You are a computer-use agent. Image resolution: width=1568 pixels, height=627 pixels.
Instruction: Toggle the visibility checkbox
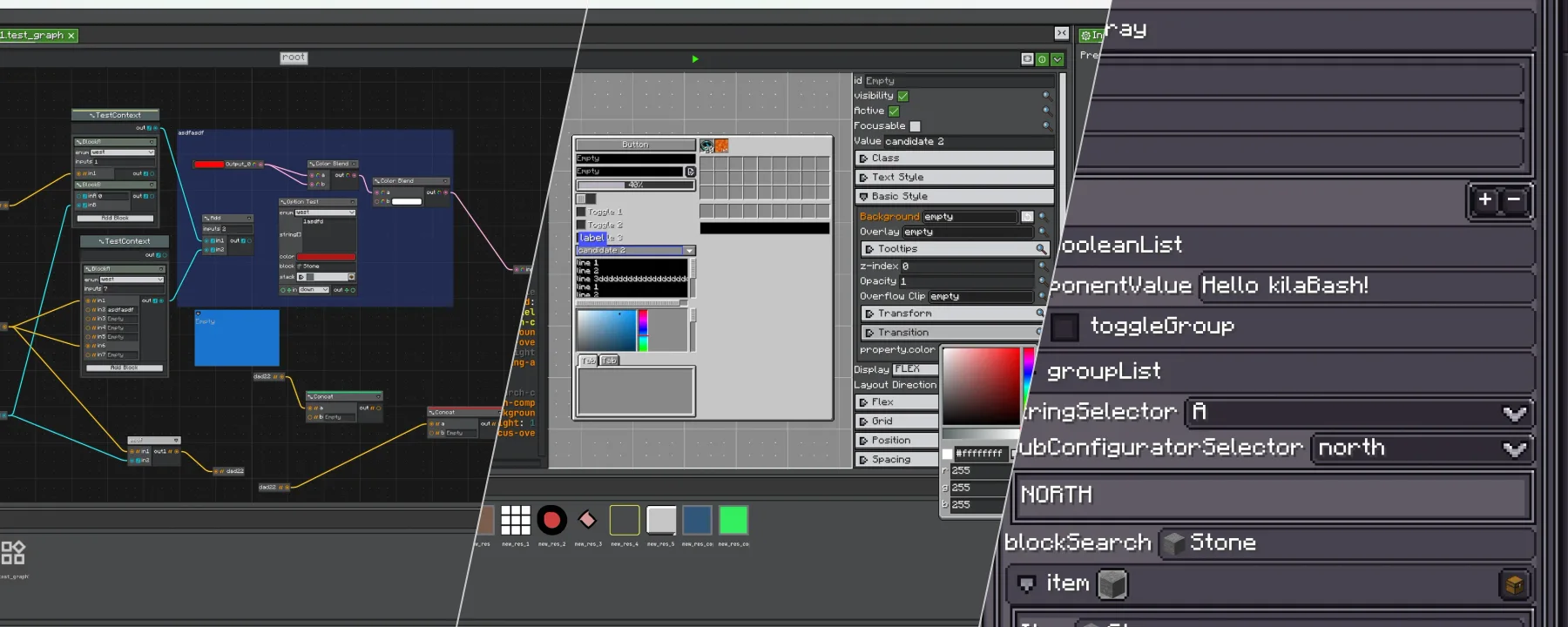pos(903,96)
